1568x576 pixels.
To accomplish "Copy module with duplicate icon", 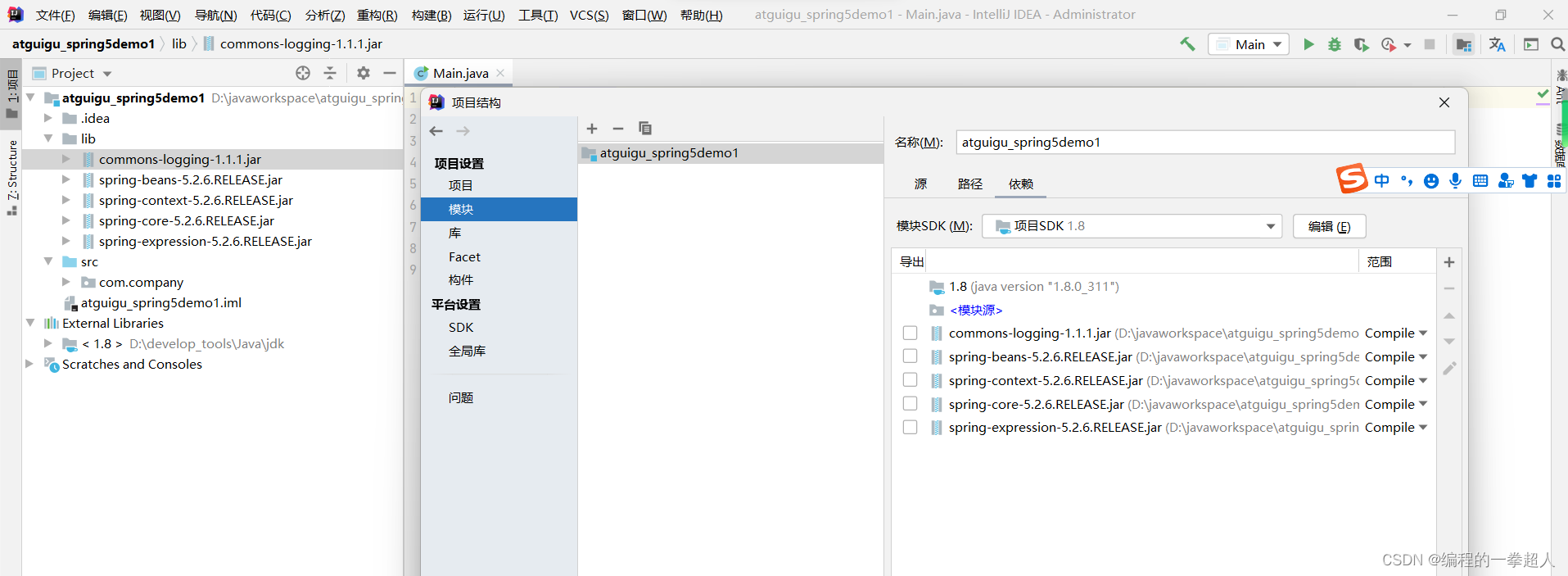I will click(645, 129).
